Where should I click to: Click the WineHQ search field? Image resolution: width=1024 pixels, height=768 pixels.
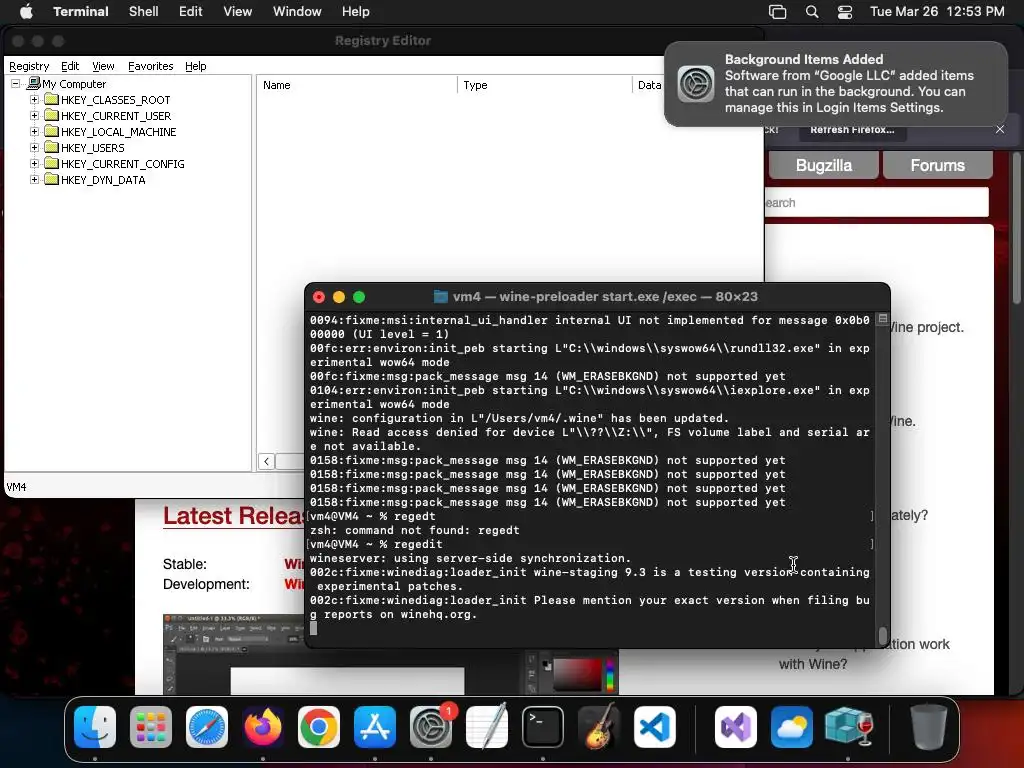click(876, 202)
